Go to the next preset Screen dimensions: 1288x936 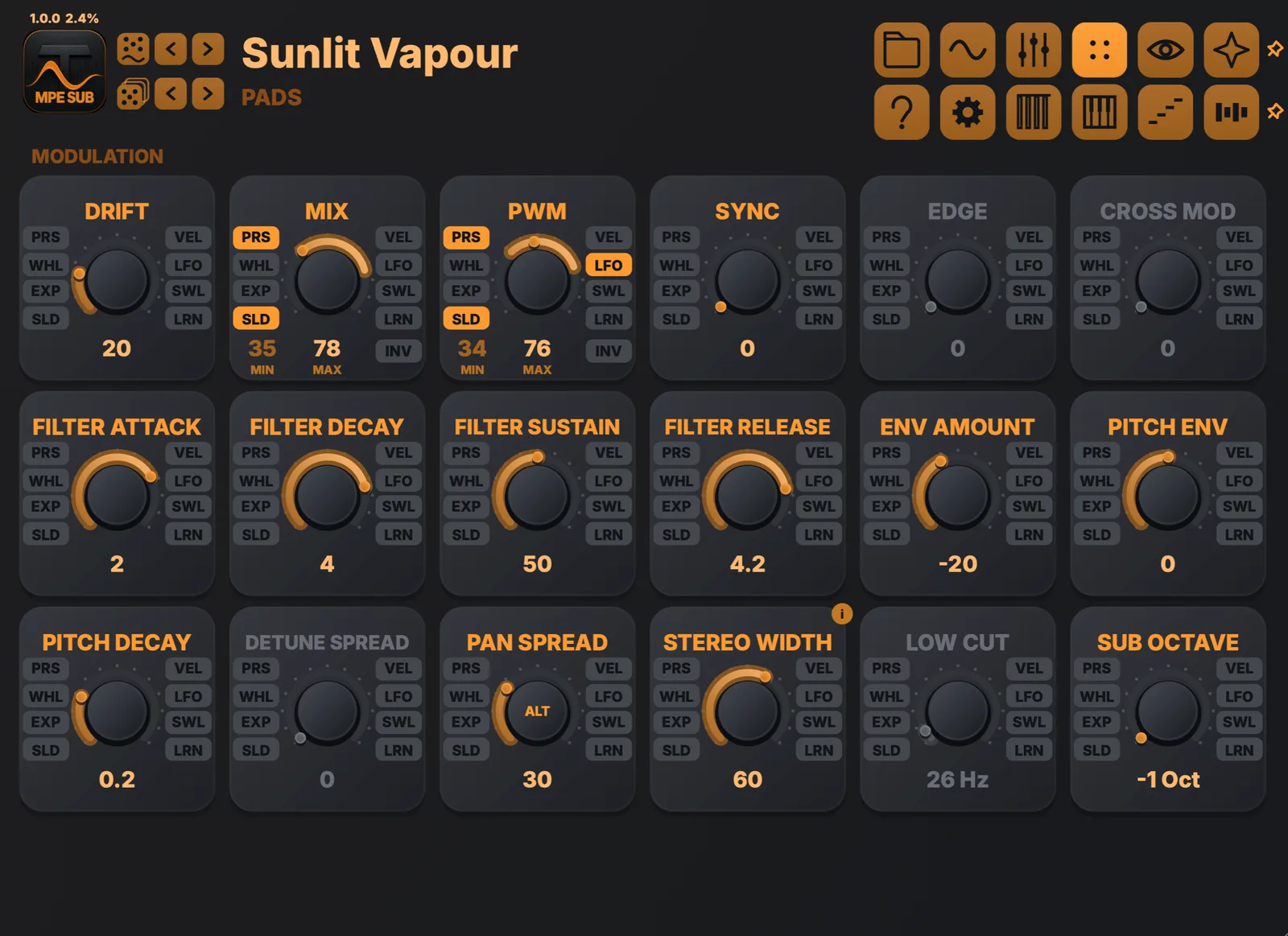(208, 49)
